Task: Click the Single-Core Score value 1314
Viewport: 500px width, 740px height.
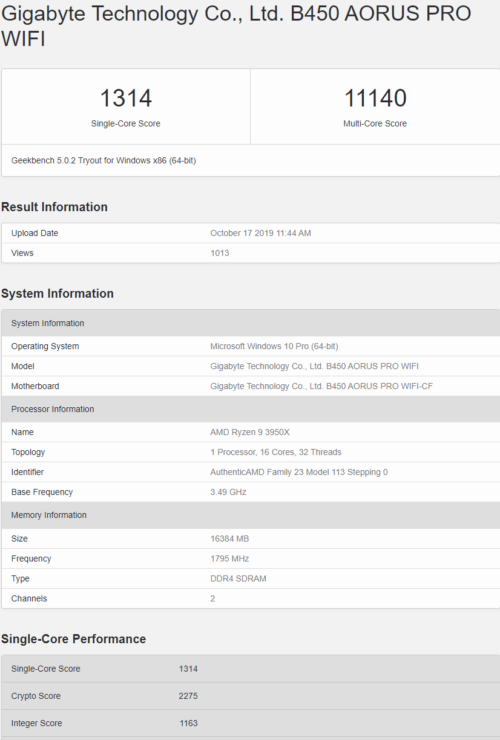Action: (126, 98)
